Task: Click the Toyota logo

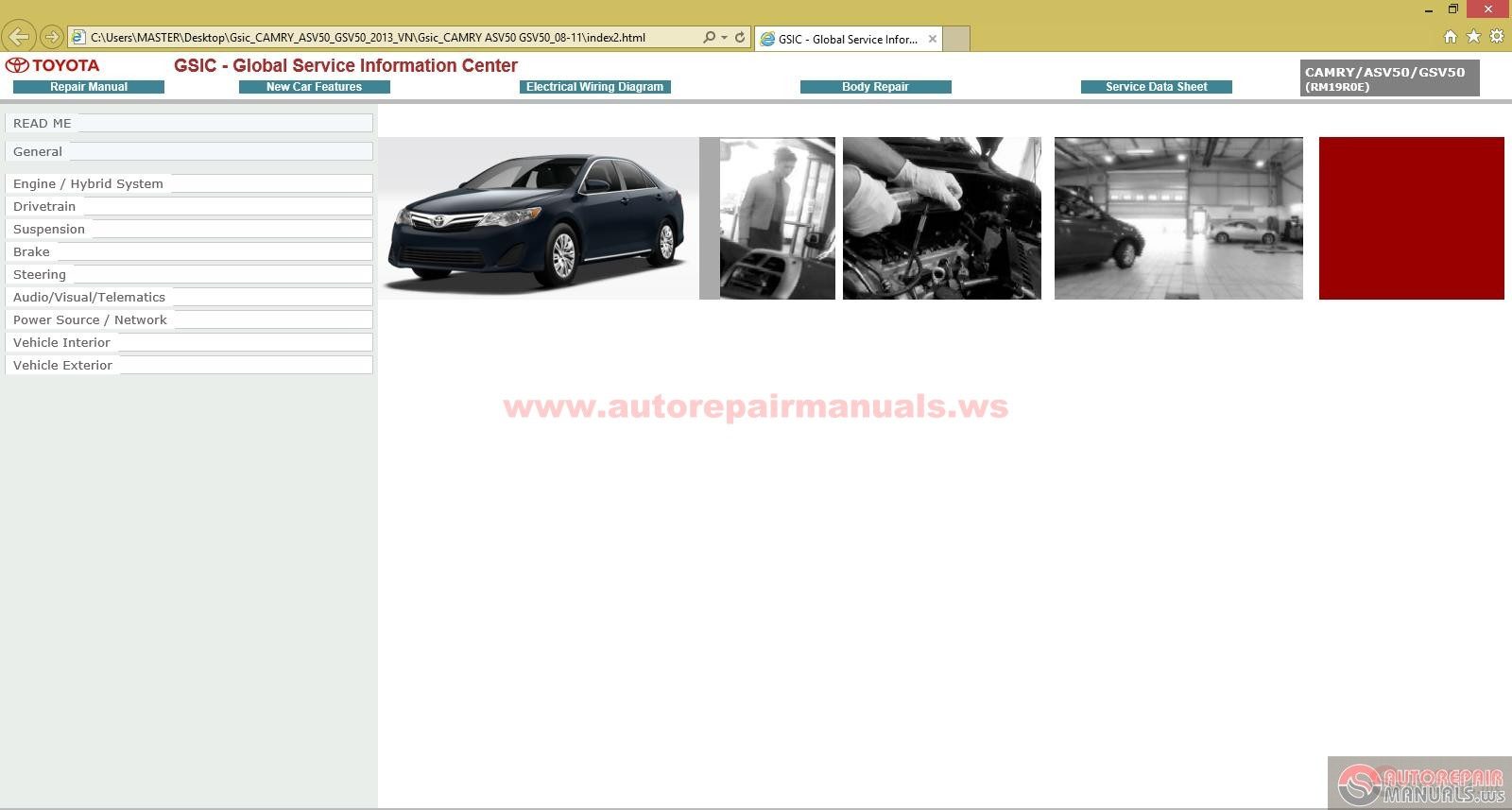Action: (x=52, y=65)
